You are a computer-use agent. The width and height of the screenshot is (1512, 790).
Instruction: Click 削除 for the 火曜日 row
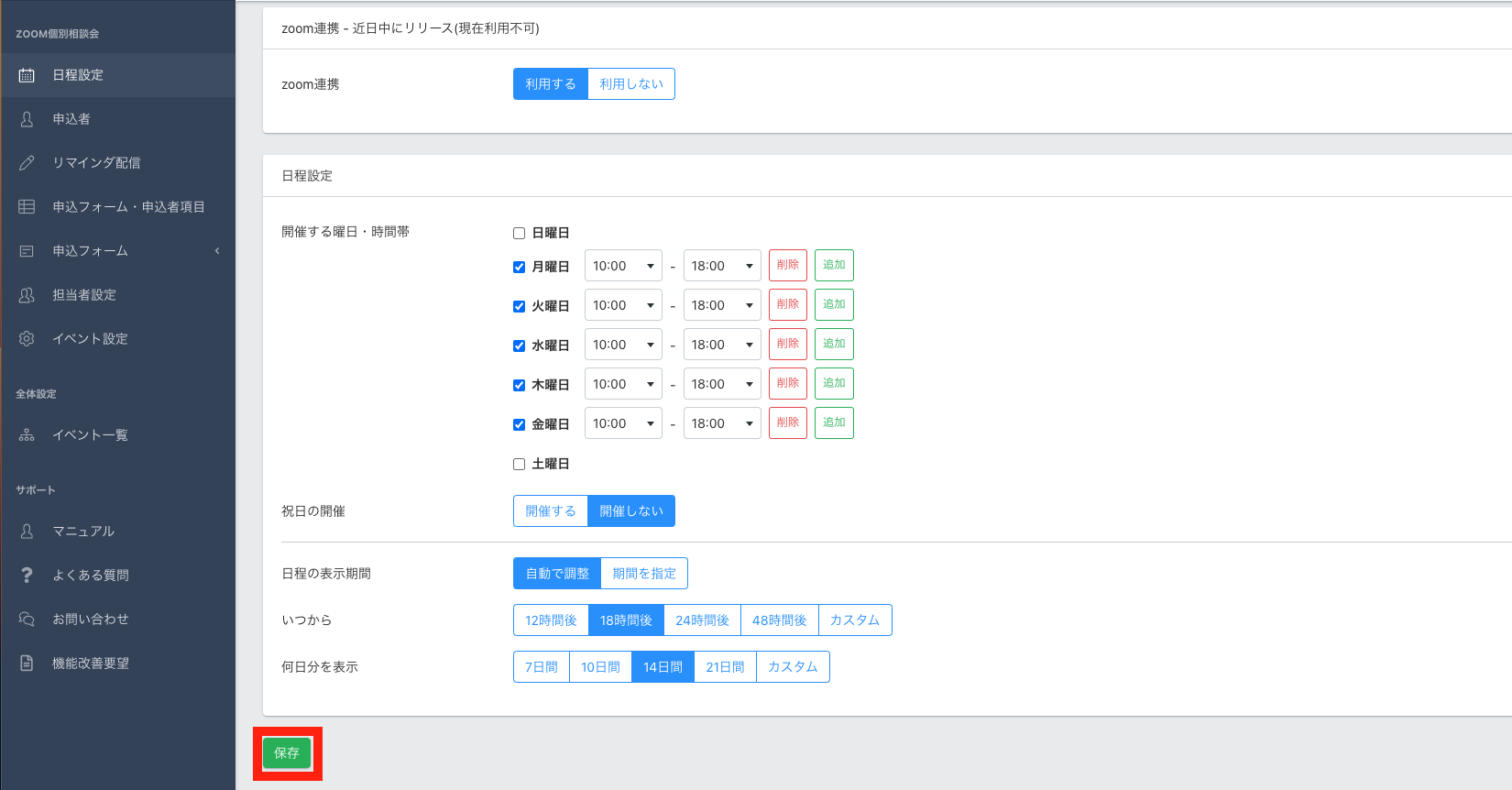click(787, 305)
